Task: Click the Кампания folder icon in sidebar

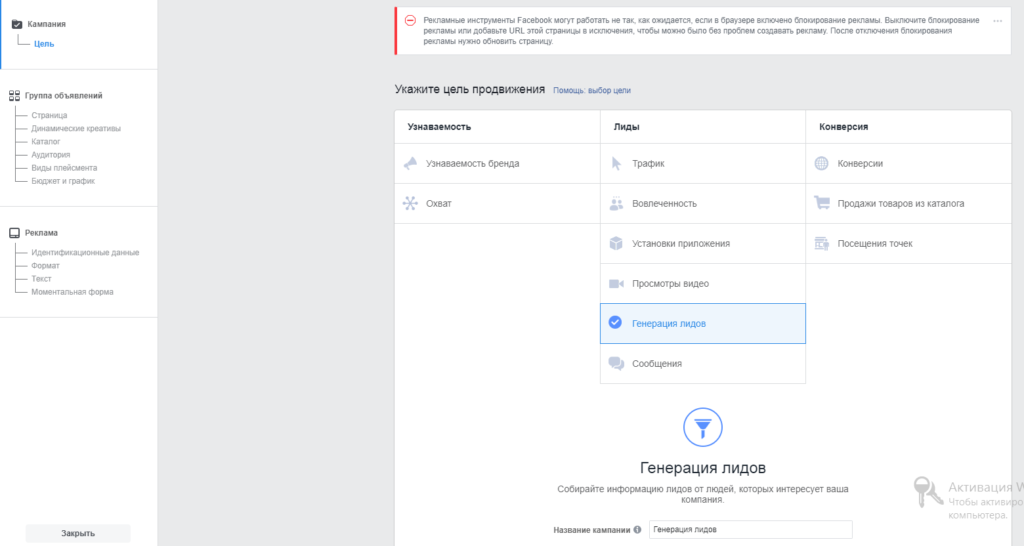Action: (17, 24)
